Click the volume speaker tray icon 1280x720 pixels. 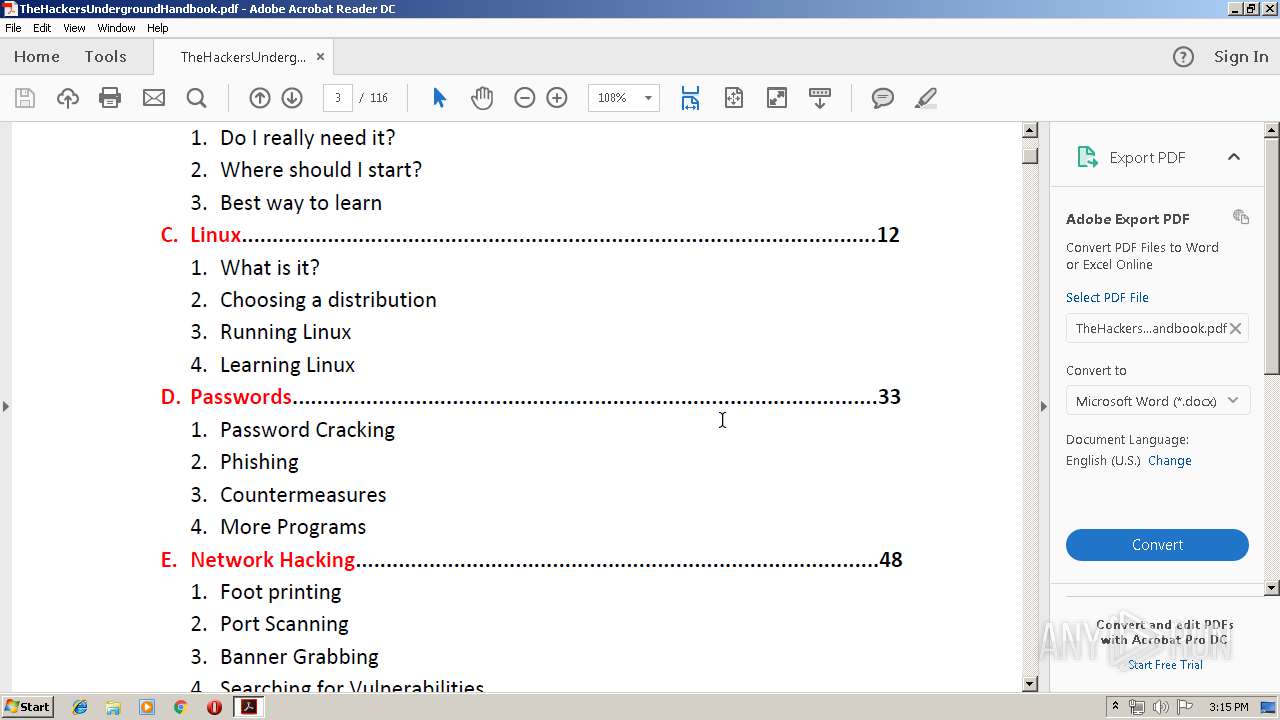pyautogui.click(x=1161, y=707)
